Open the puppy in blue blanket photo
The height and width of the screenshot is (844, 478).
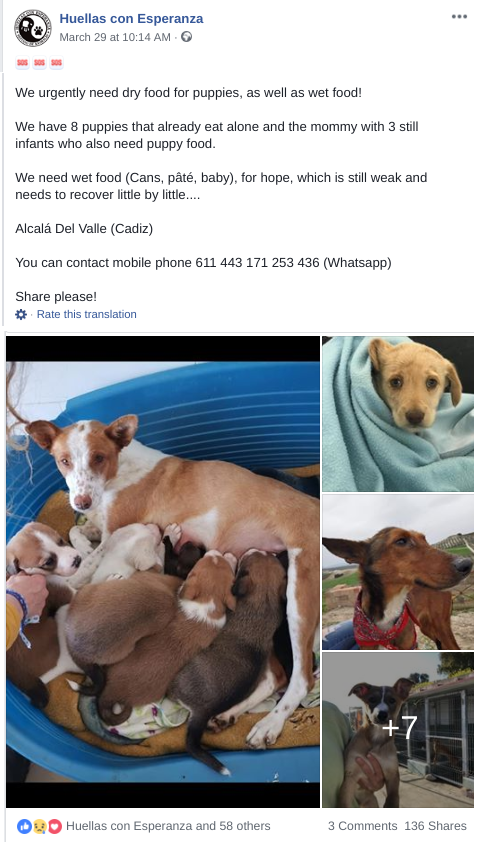(398, 414)
